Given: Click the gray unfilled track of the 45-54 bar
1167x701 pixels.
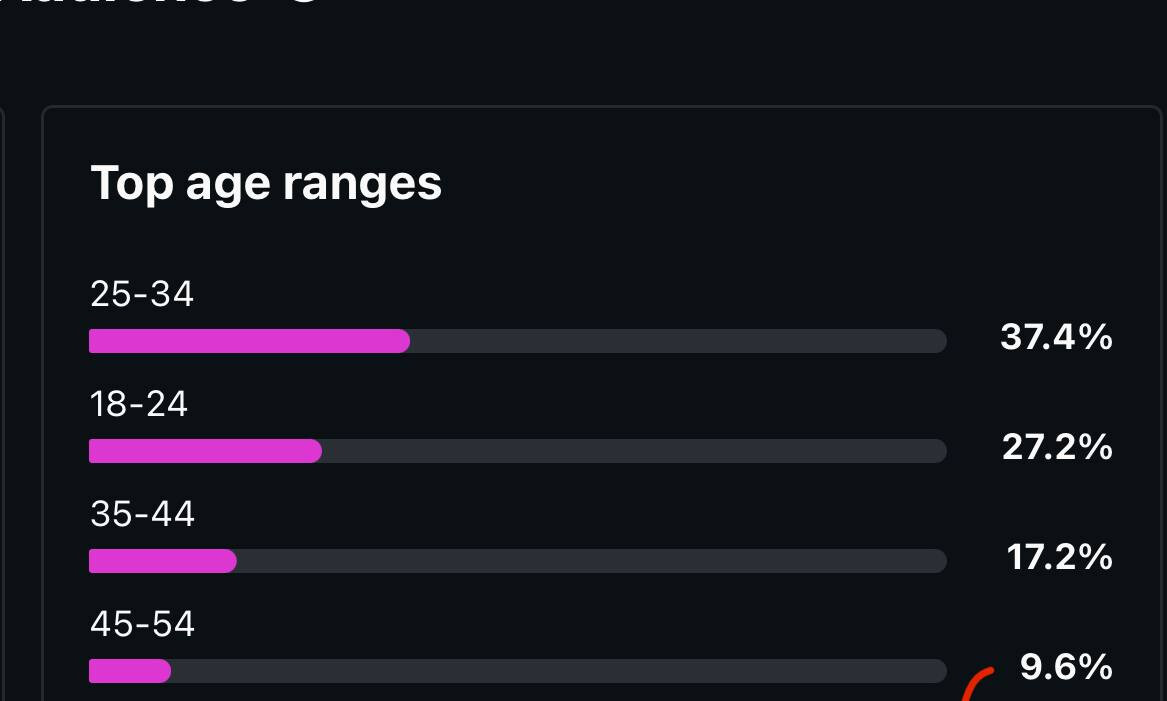Looking at the screenshot, I should pyautogui.click(x=558, y=671).
